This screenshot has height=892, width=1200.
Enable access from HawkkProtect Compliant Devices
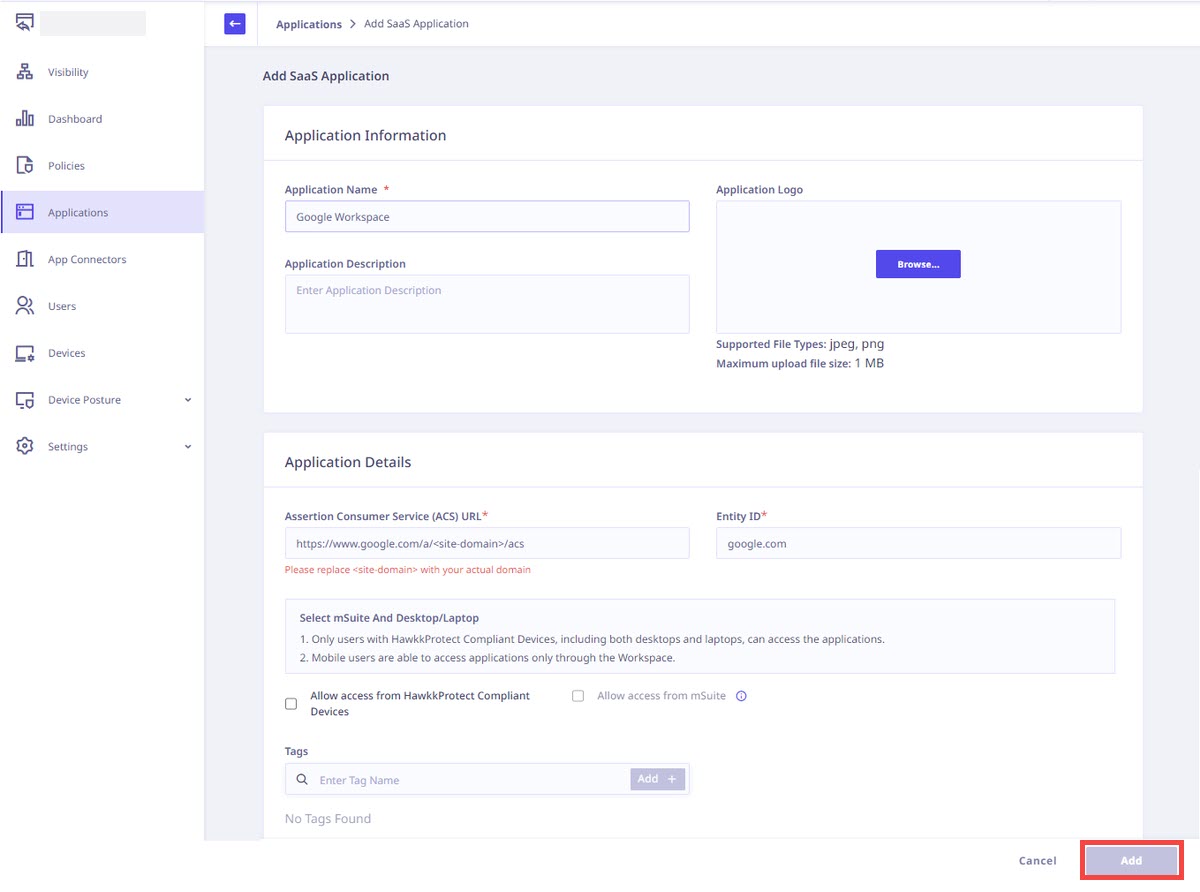[x=291, y=704]
